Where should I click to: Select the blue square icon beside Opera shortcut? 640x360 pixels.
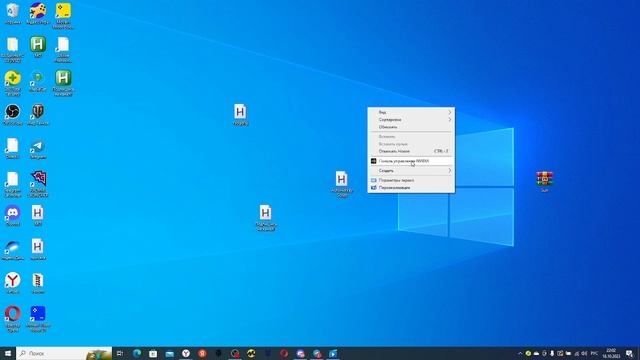point(38,318)
